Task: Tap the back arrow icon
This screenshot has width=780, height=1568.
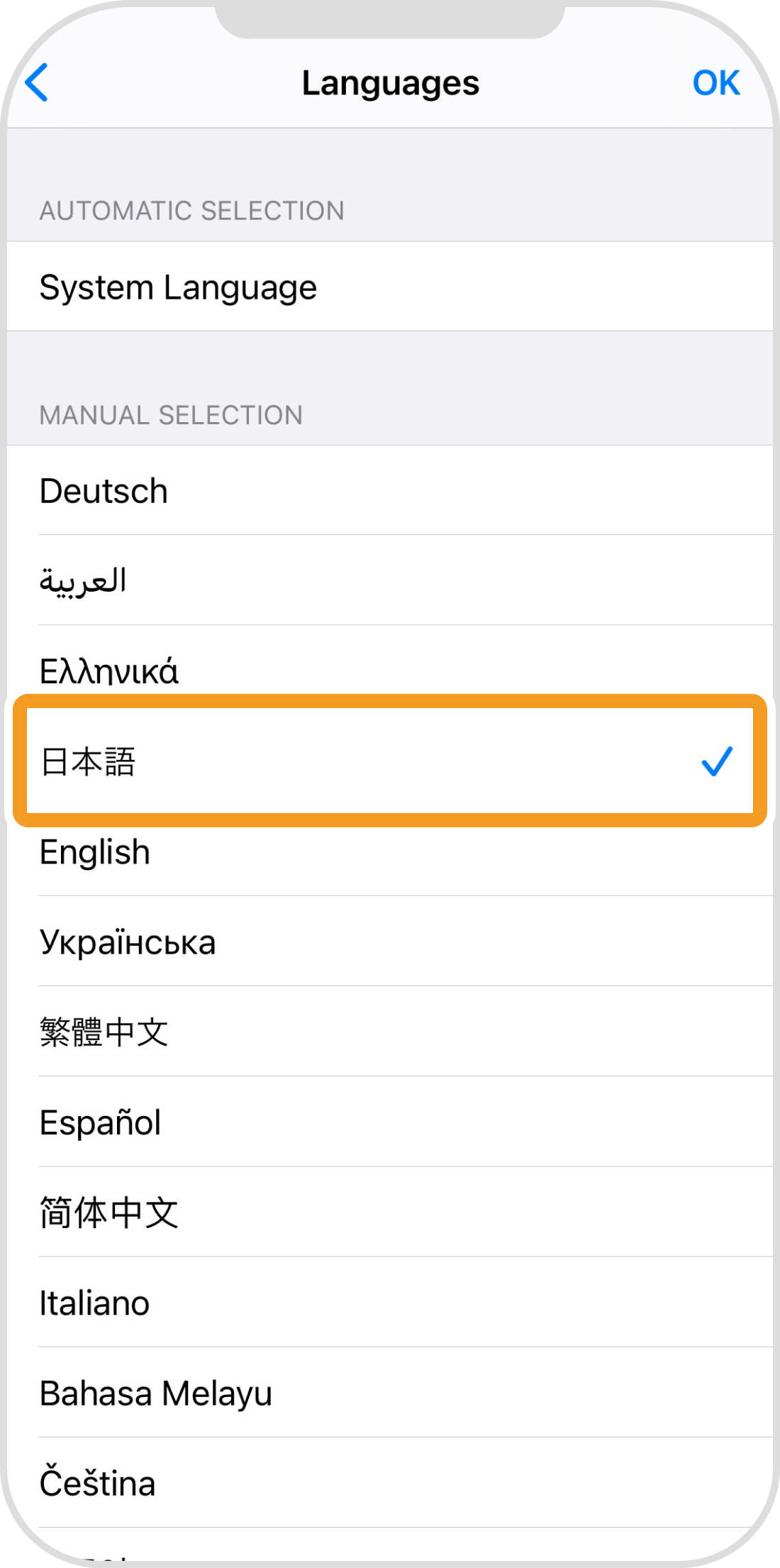Action: [x=37, y=83]
